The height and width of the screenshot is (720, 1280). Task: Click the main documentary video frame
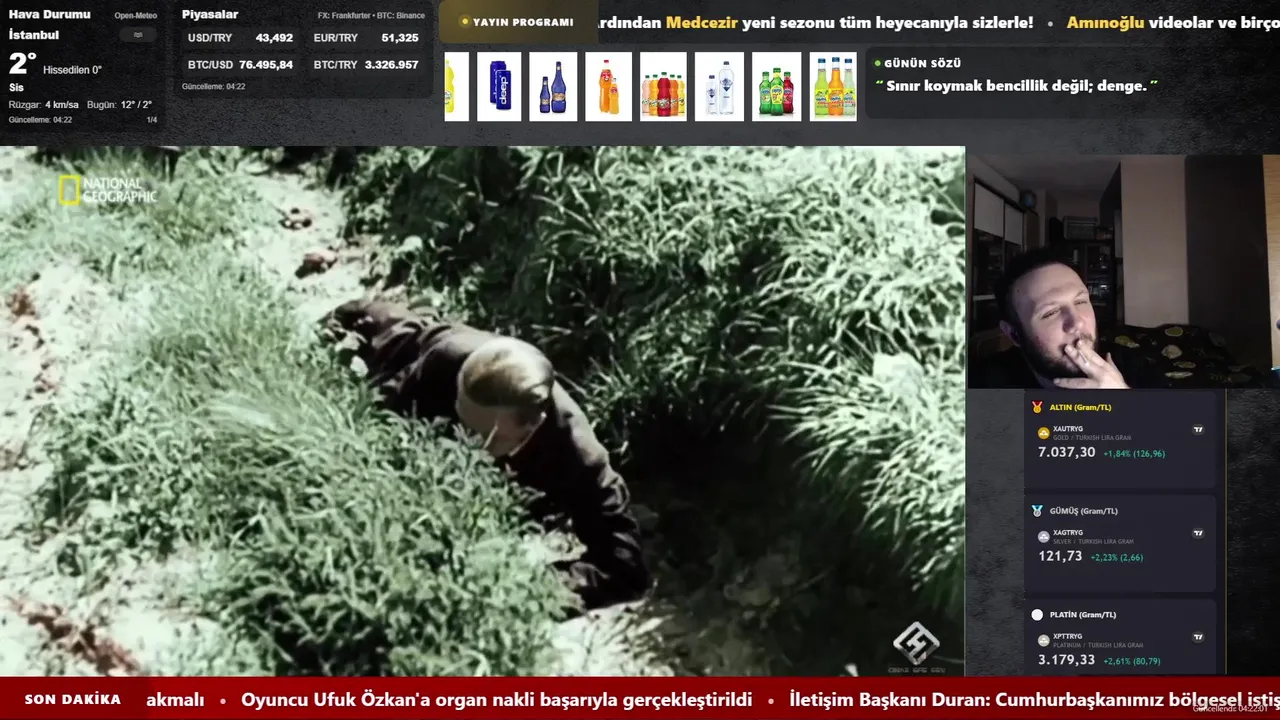click(482, 411)
